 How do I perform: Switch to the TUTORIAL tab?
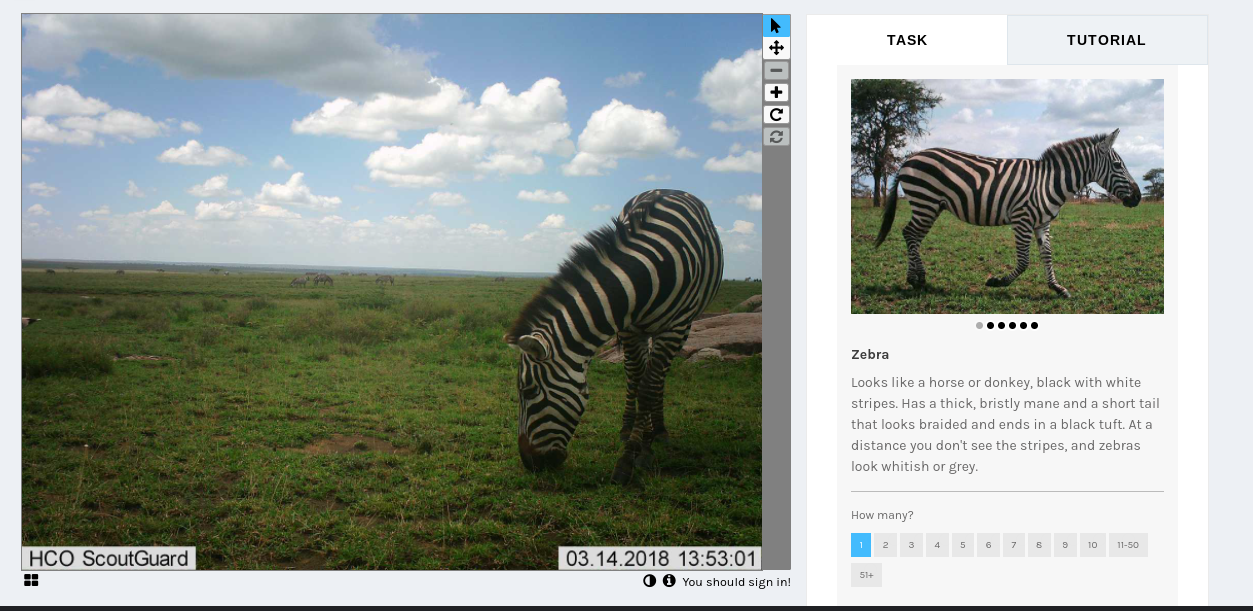(1106, 40)
